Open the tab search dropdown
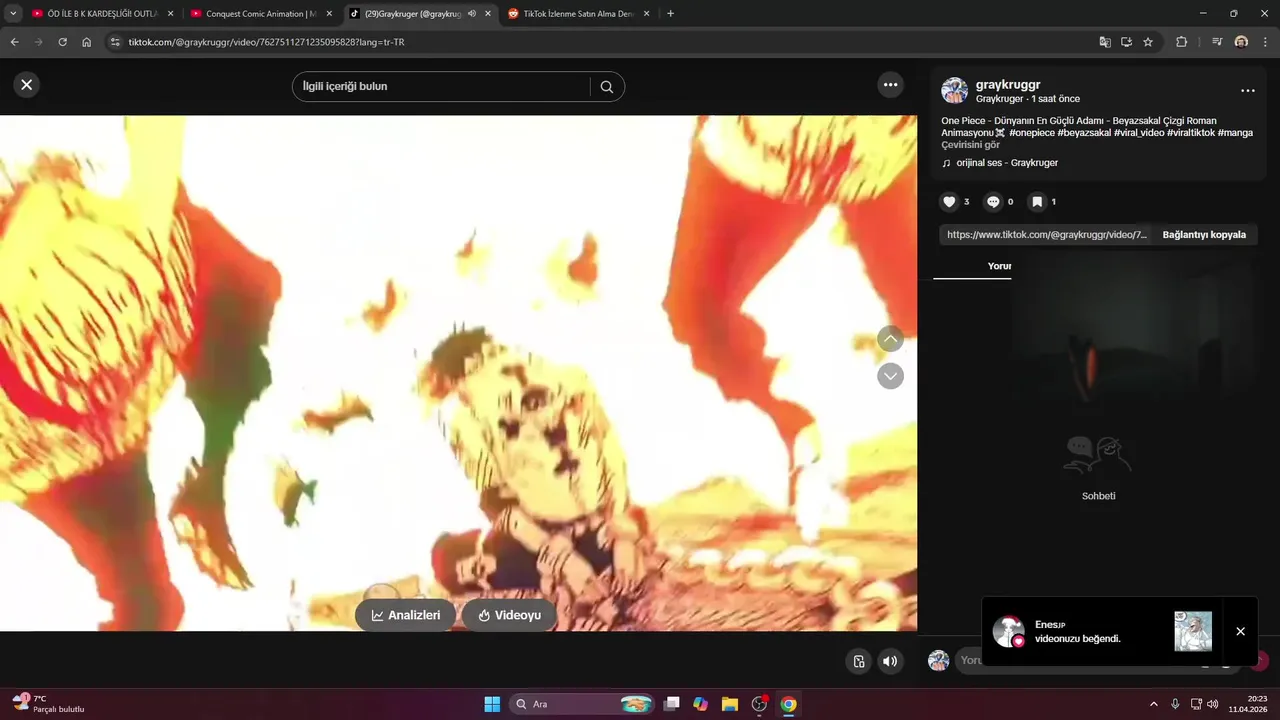 13,14
